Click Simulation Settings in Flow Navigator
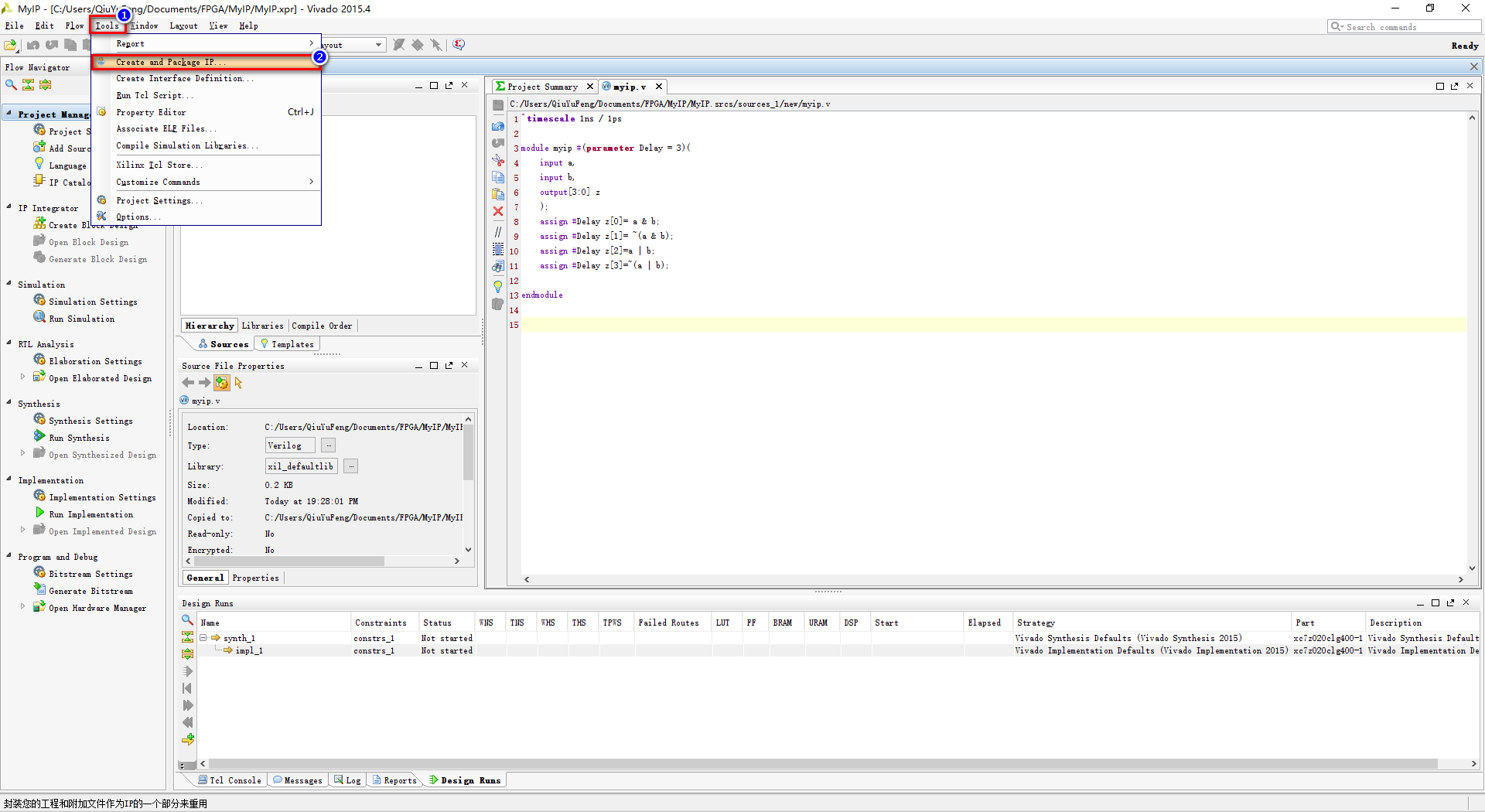 [93, 302]
